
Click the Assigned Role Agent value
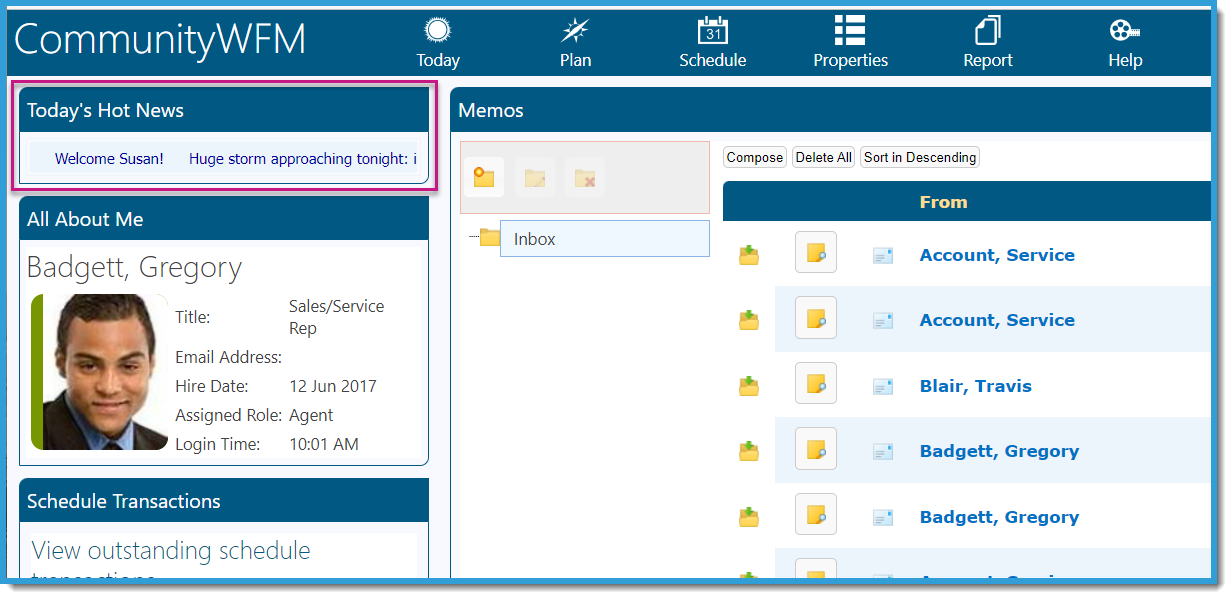click(311, 415)
